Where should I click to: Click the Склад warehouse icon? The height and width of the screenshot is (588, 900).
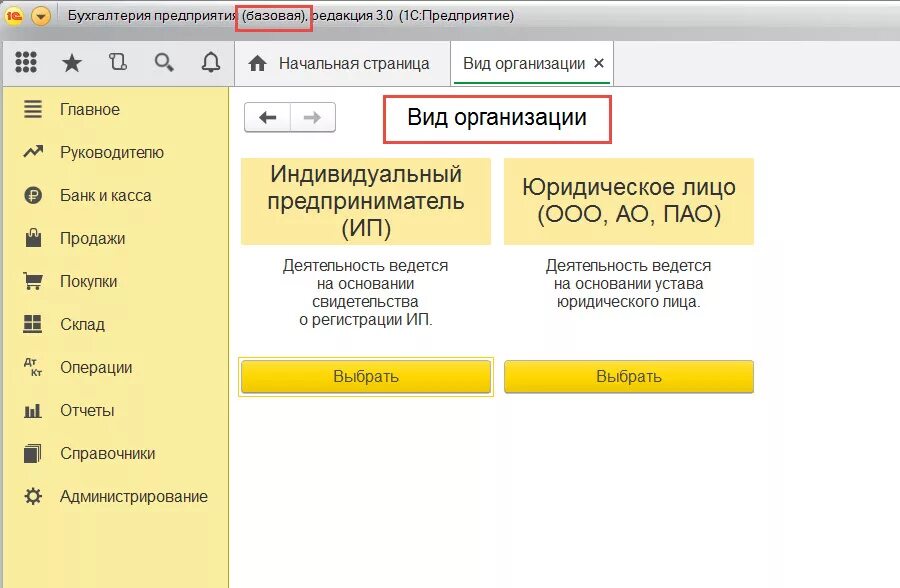coord(33,324)
